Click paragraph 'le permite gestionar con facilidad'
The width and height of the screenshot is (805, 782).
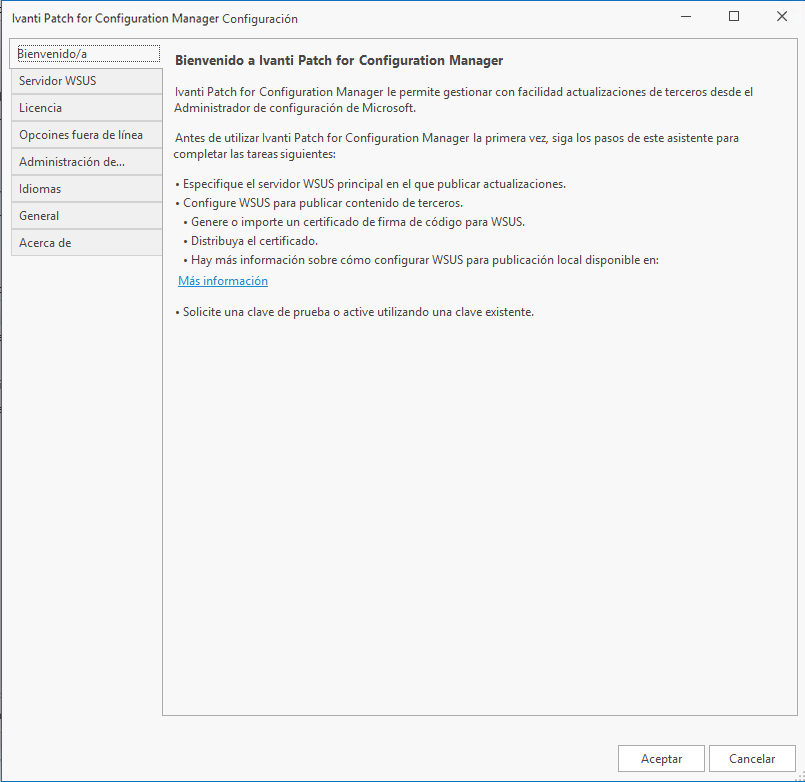pyautogui.click(x=464, y=100)
